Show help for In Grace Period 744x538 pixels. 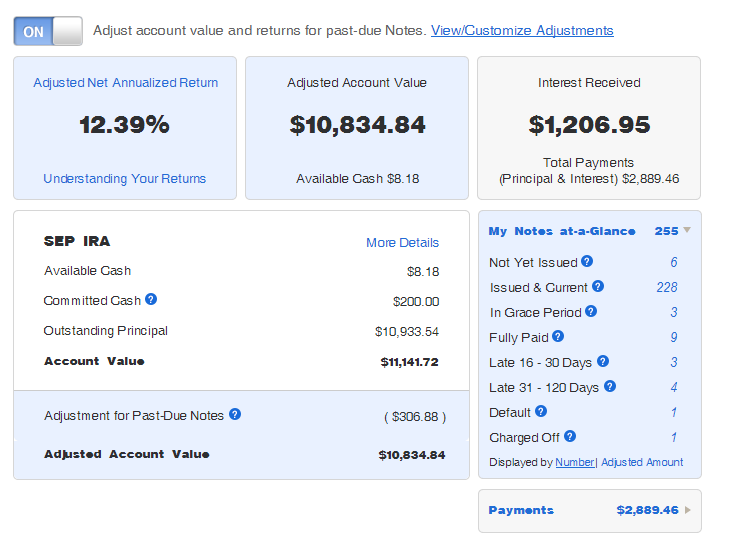591,311
